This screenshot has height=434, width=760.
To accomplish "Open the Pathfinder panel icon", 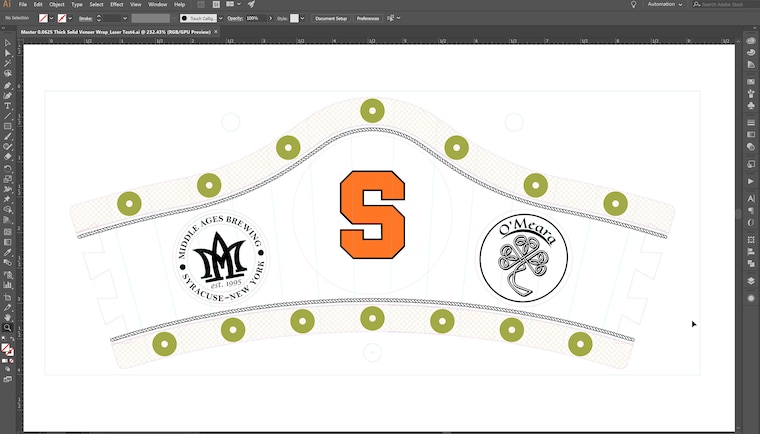I will tap(751, 263).
